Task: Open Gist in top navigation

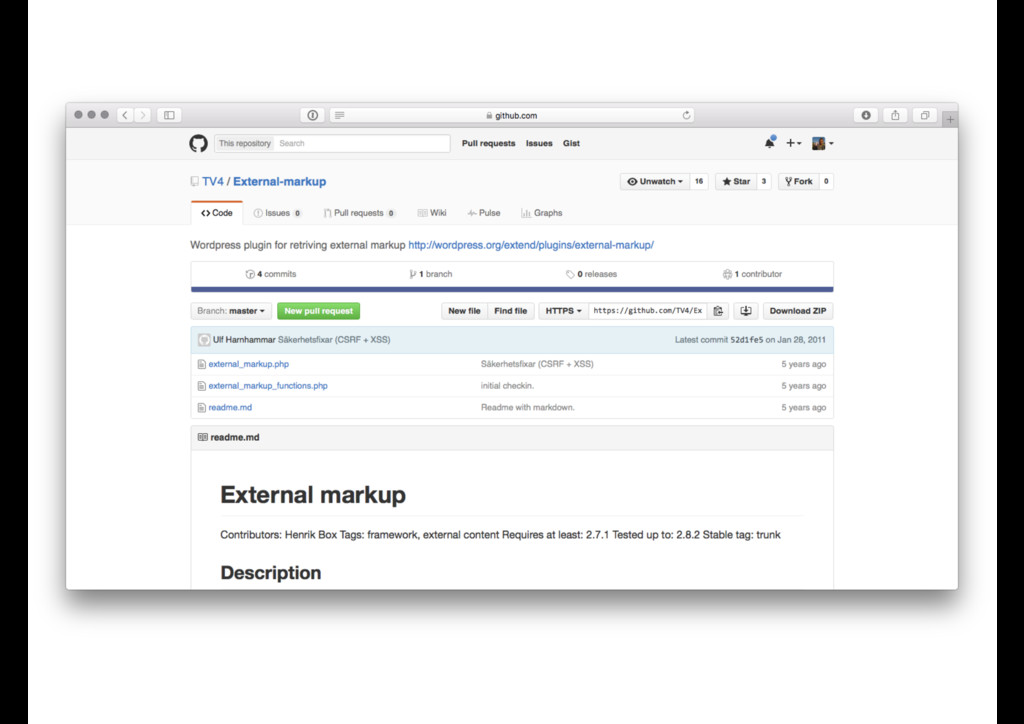Action: (x=571, y=143)
